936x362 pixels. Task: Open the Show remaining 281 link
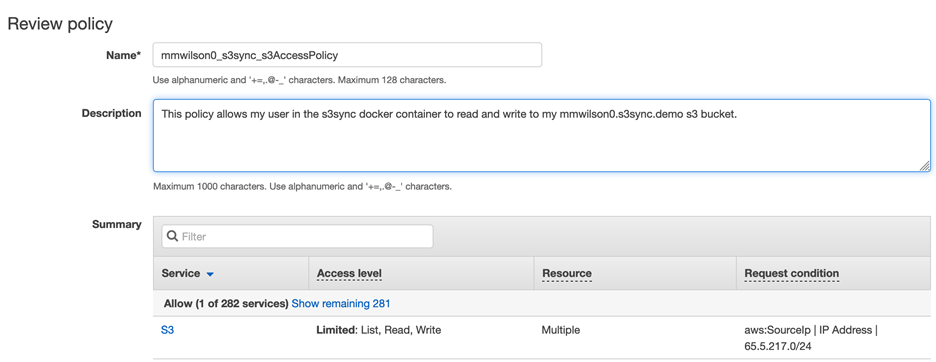click(x=340, y=303)
